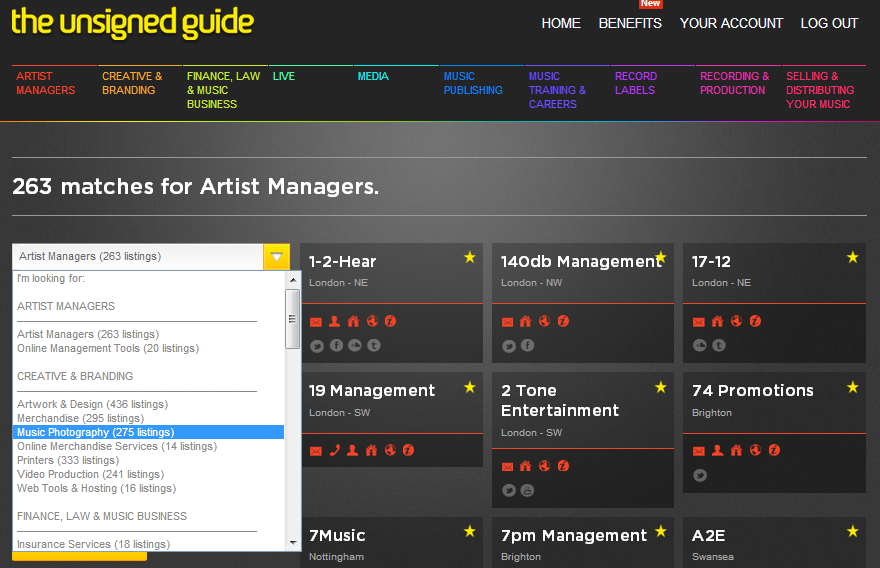Open Finance, Law & Music Business tab
The image size is (880, 568).
pyautogui.click(x=223, y=90)
